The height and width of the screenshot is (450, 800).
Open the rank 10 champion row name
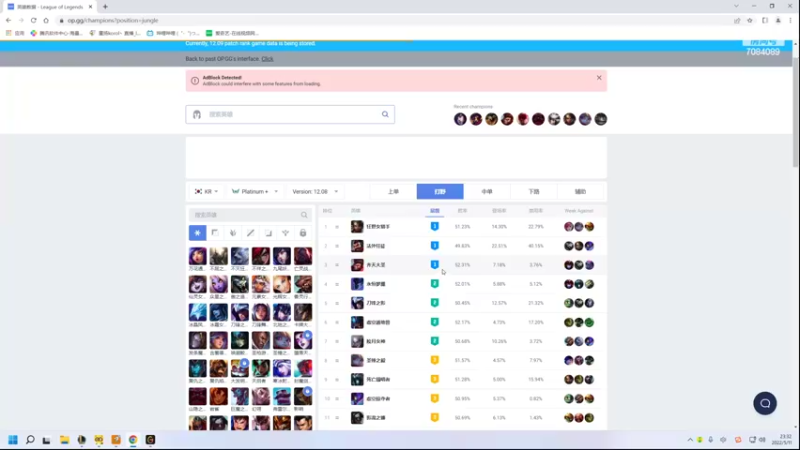[378, 398]
